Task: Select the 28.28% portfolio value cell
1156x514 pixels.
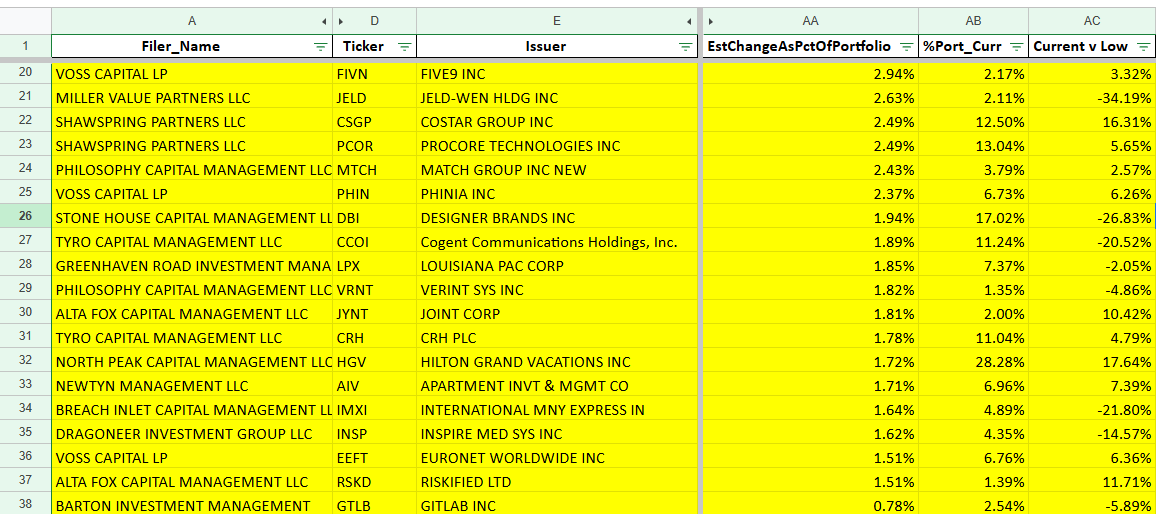Action: click(973, 362)
